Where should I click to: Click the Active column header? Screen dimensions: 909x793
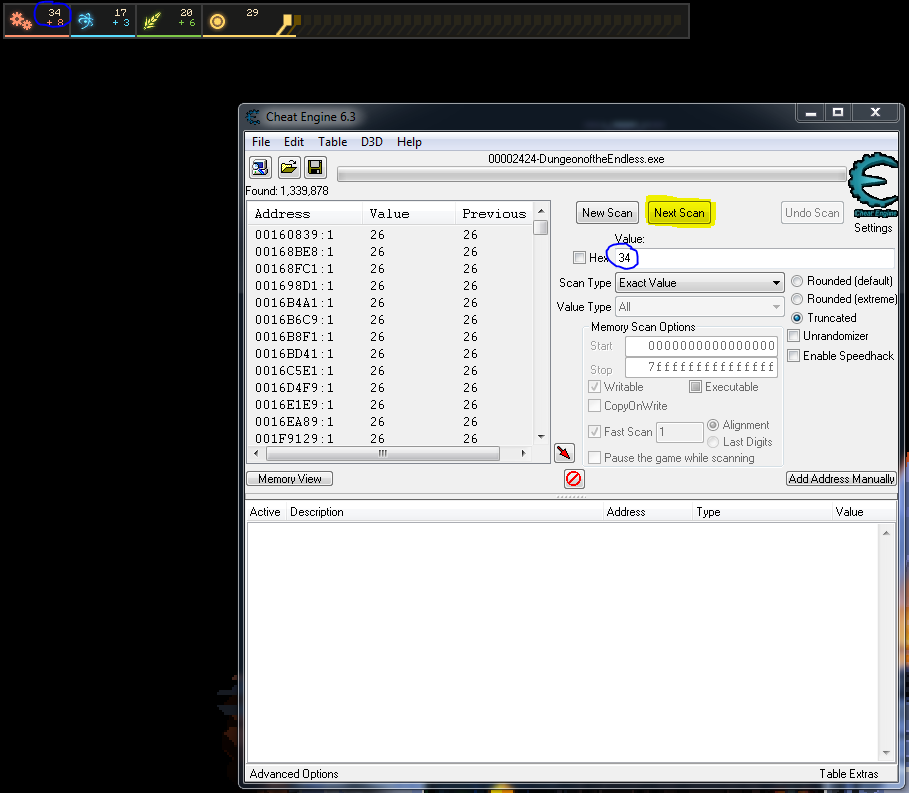(x=266, y=512)
